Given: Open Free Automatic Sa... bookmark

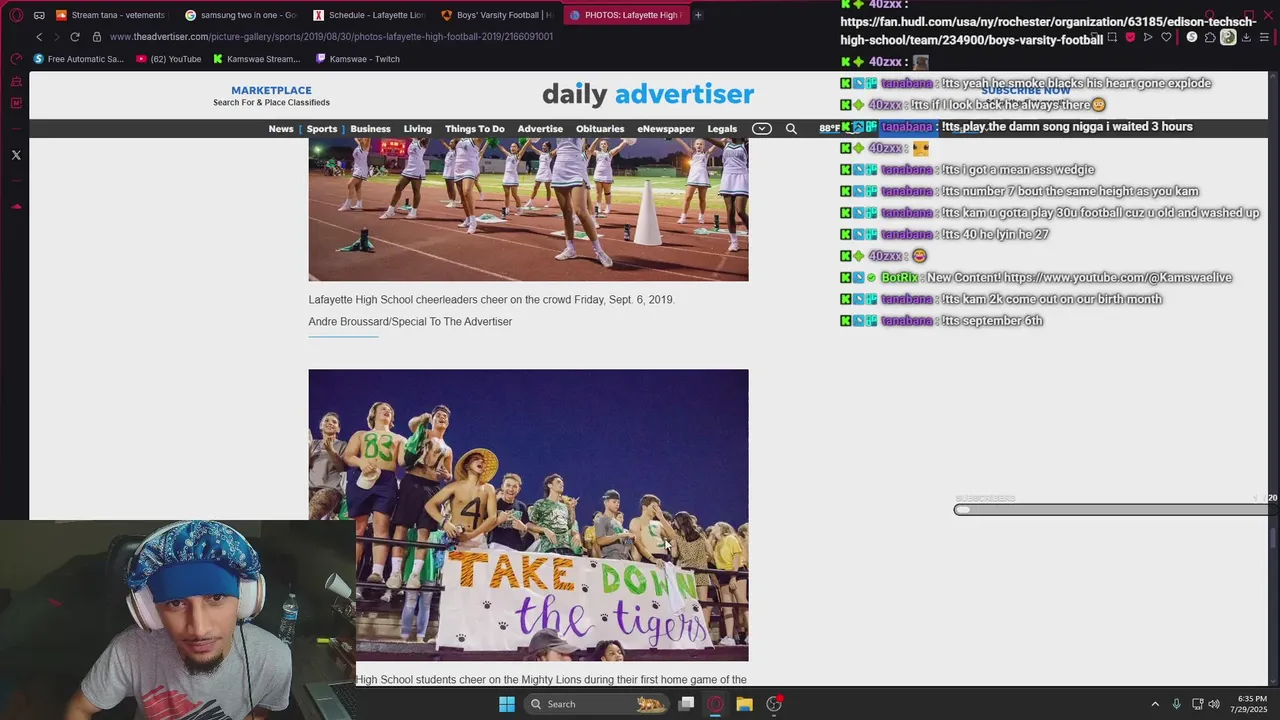Looking at the screenshot, I should pyautogui.click(x=79, y=59).
